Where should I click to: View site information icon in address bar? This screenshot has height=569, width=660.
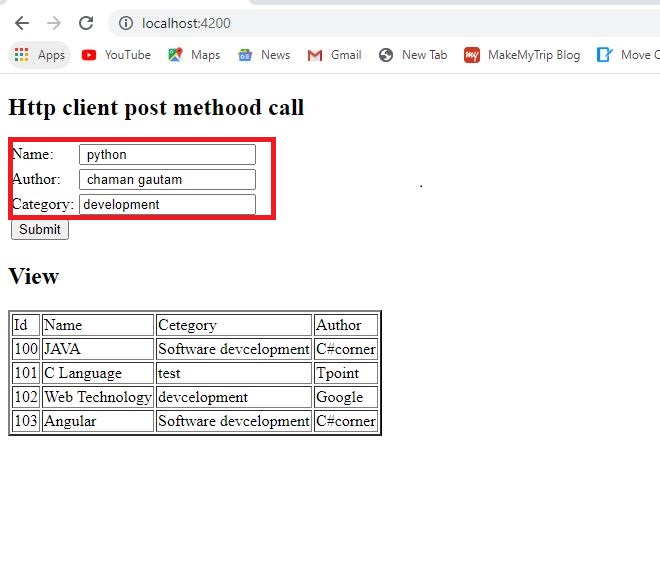tap(126, 23)
